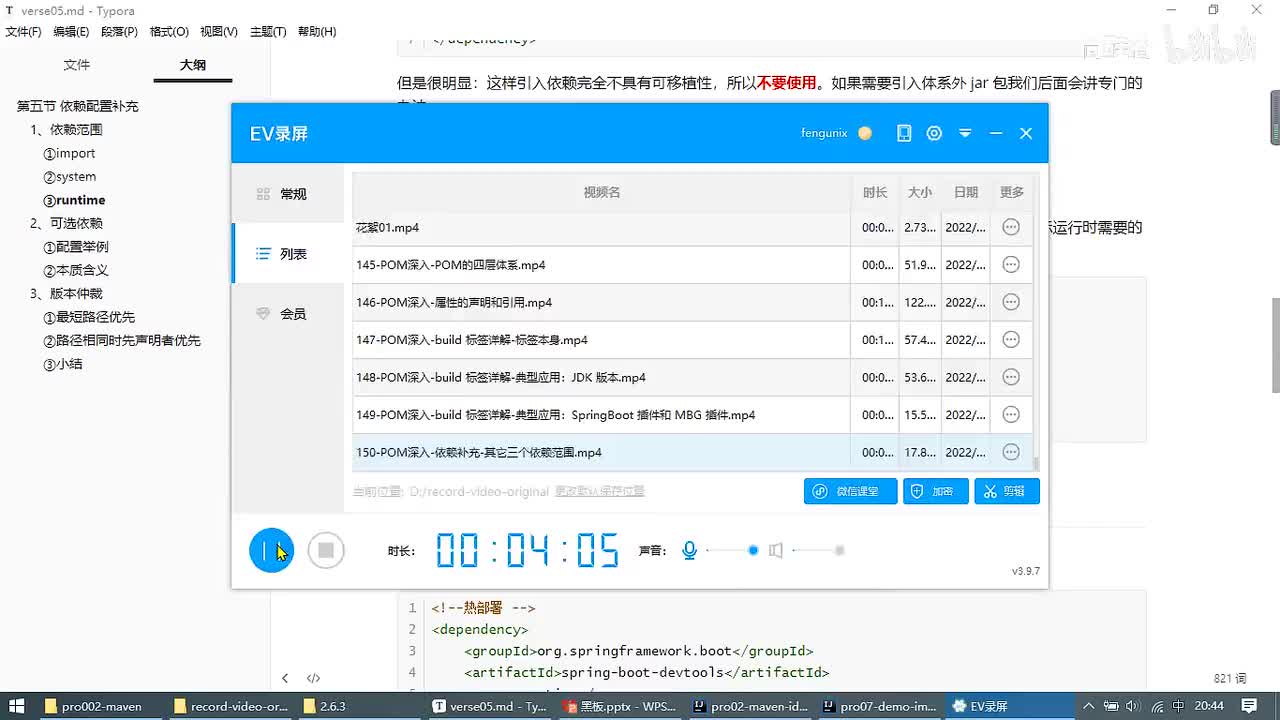Viewport: 1280px width, 720px height.
Task: Toggle source code mode icon in Typora
Action: click(x=313, y=678)
